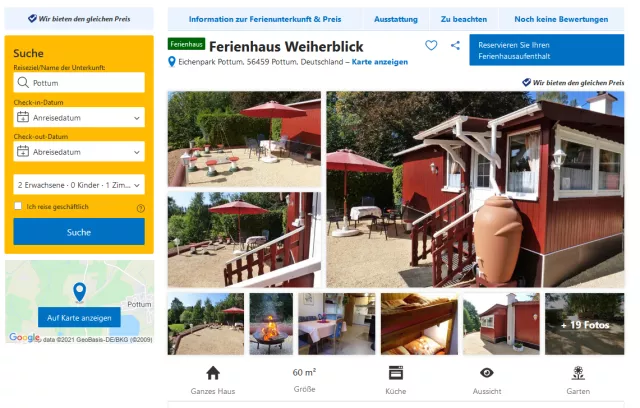640x408 pixels.
Task: Follow the Karte anzeigen link
Action: point(380,62)
